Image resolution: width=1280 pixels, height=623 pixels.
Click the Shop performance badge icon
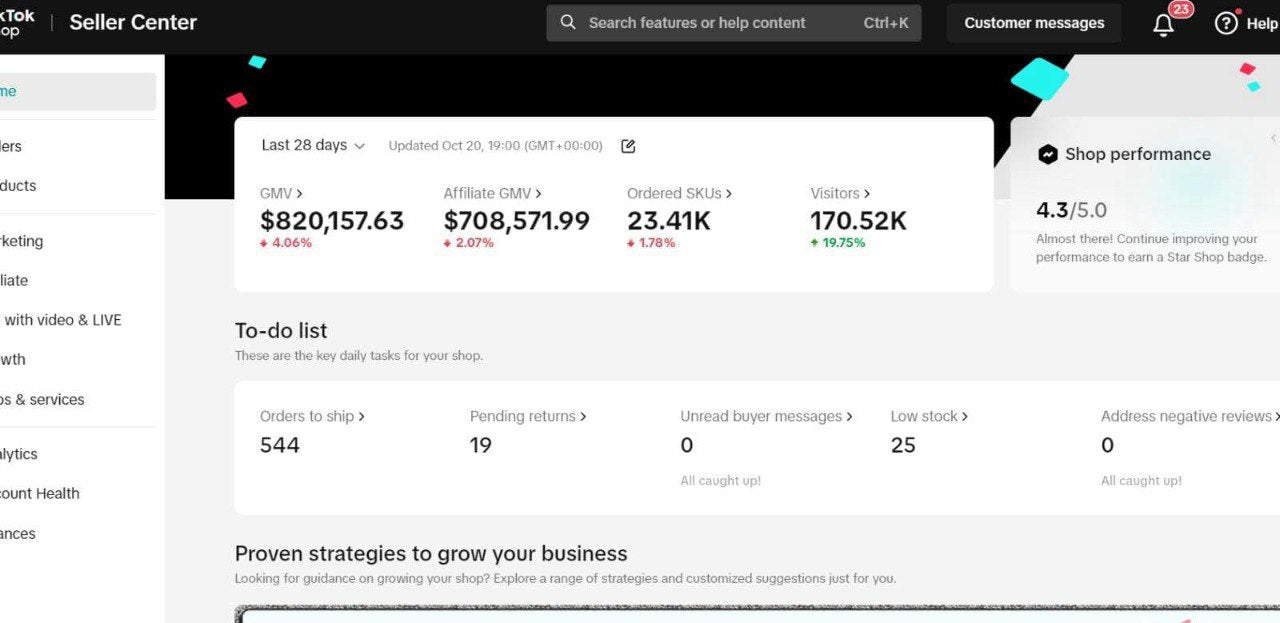pos(1047,154)
